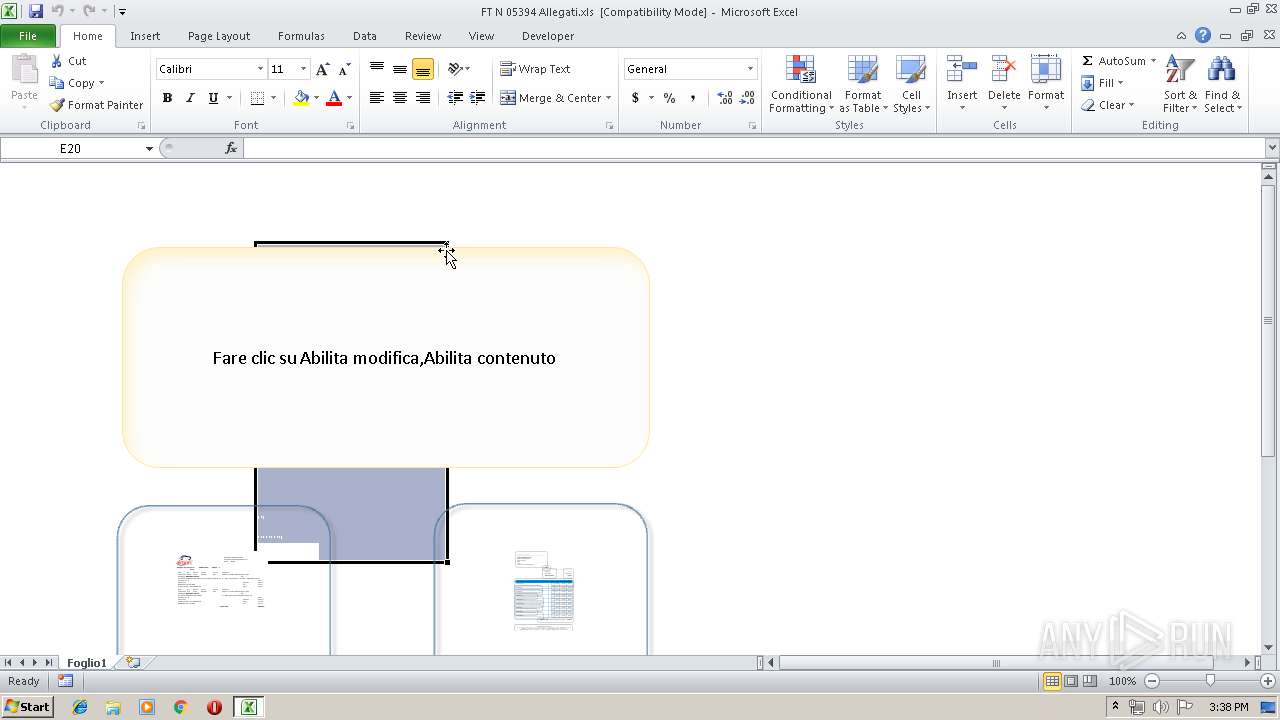Select the Foglio1 sheet tab
The image size is (1280, 720).
click(x=87, y=663)
